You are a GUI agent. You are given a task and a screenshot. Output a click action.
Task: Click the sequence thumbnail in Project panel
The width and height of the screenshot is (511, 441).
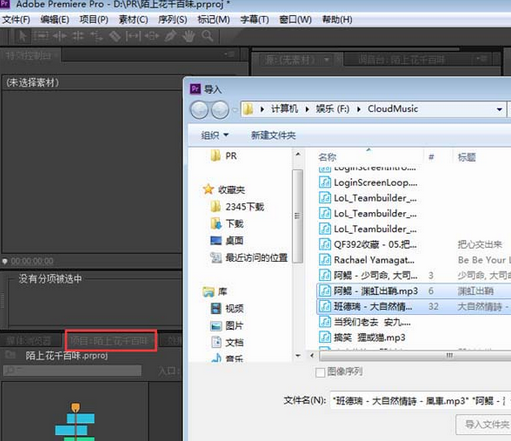coord(75,422)
